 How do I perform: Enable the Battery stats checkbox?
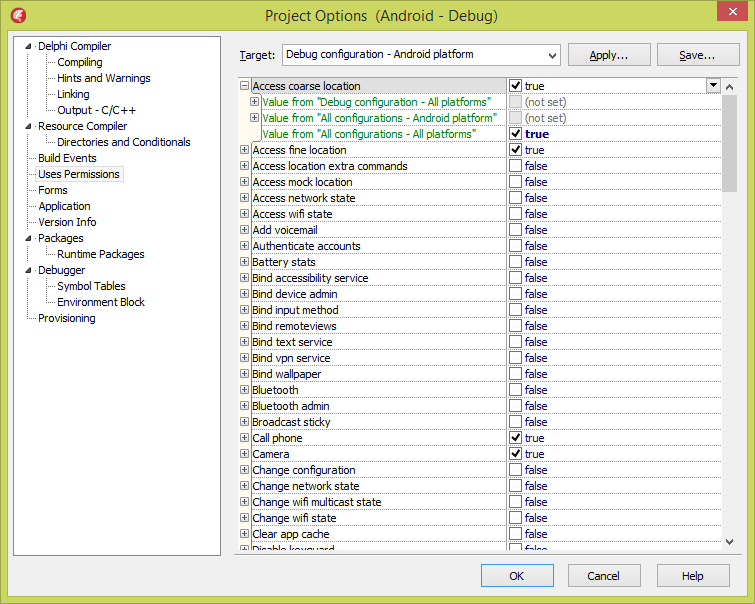(x=515, y=262)
